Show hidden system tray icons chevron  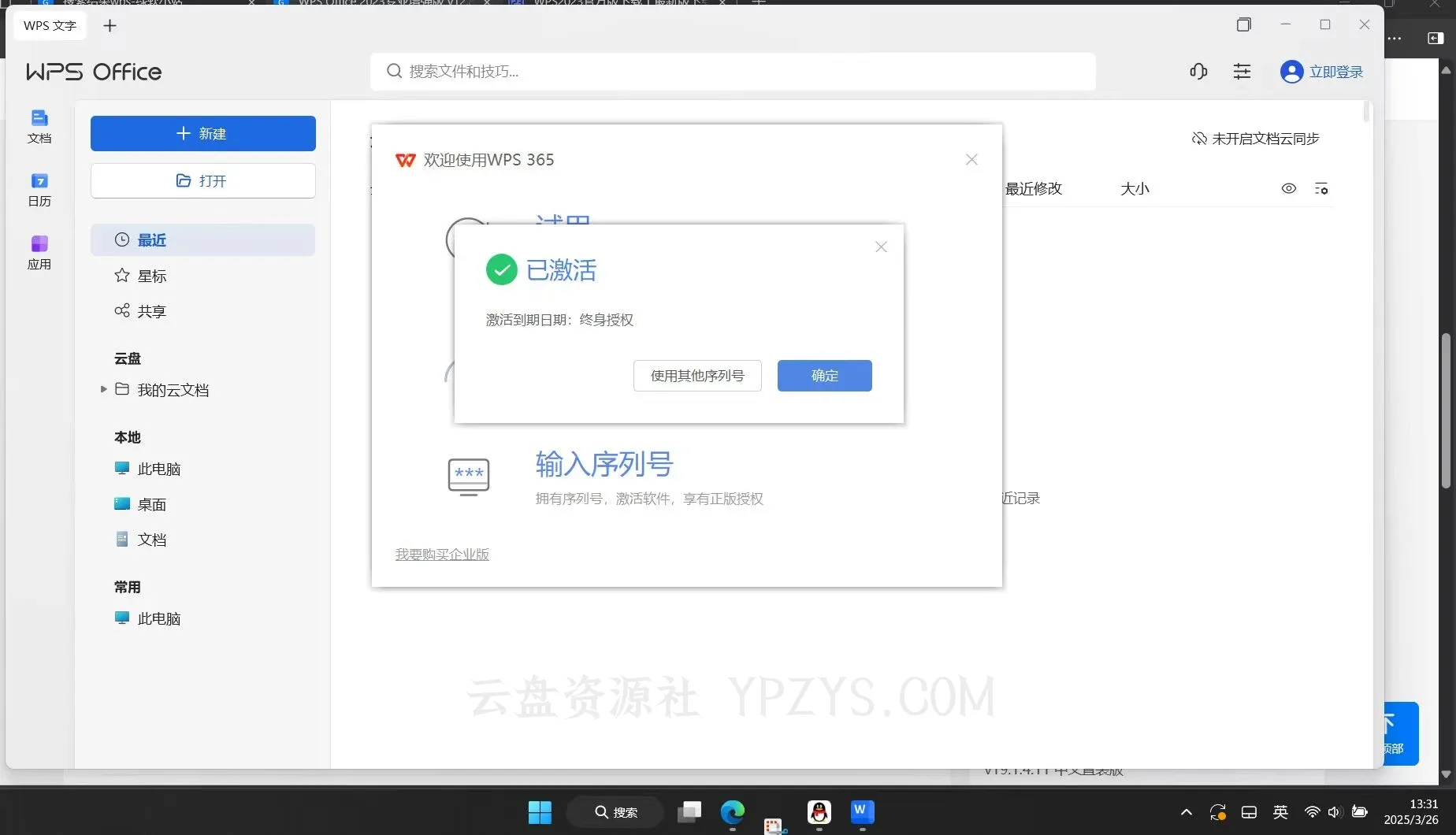pos(1186,812)
